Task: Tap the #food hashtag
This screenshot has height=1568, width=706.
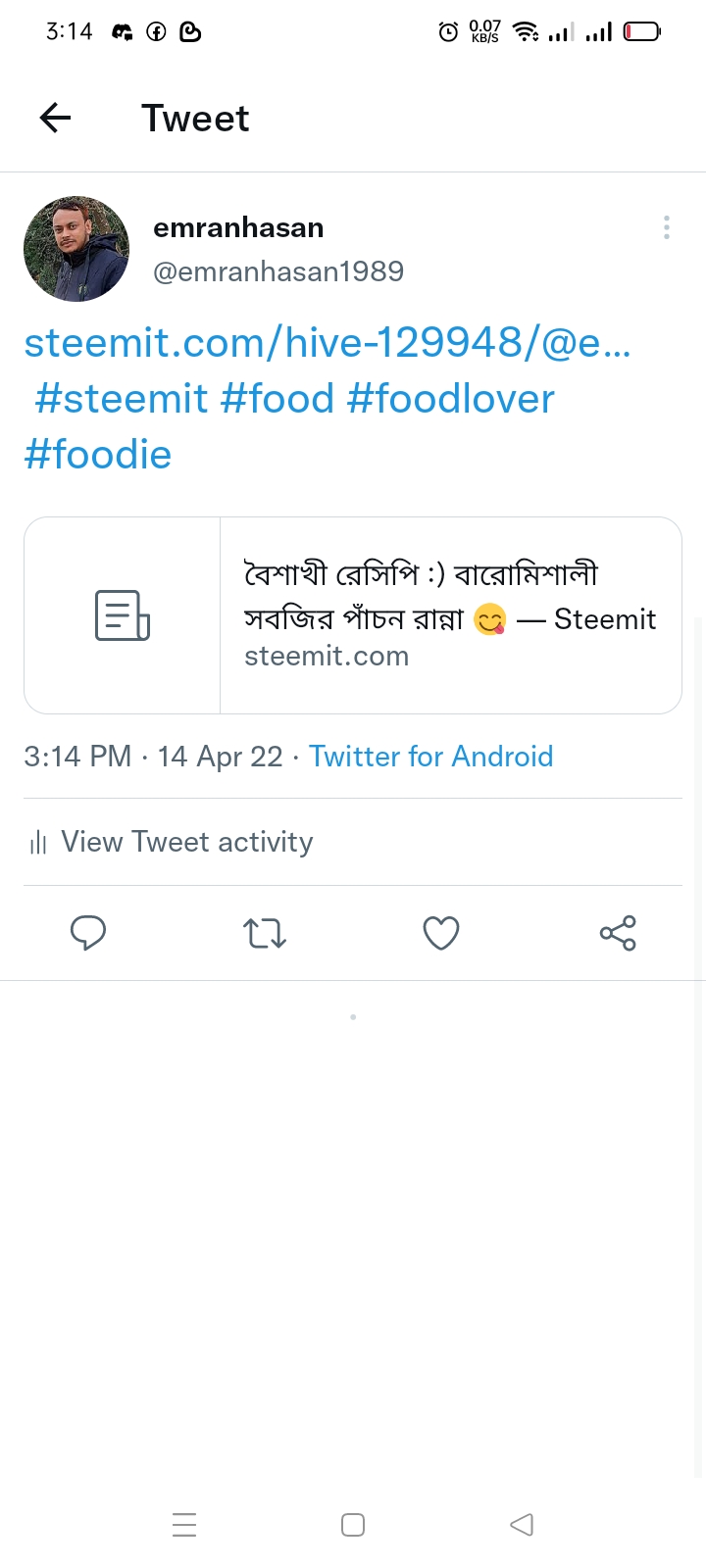Action: coord(277,399)
